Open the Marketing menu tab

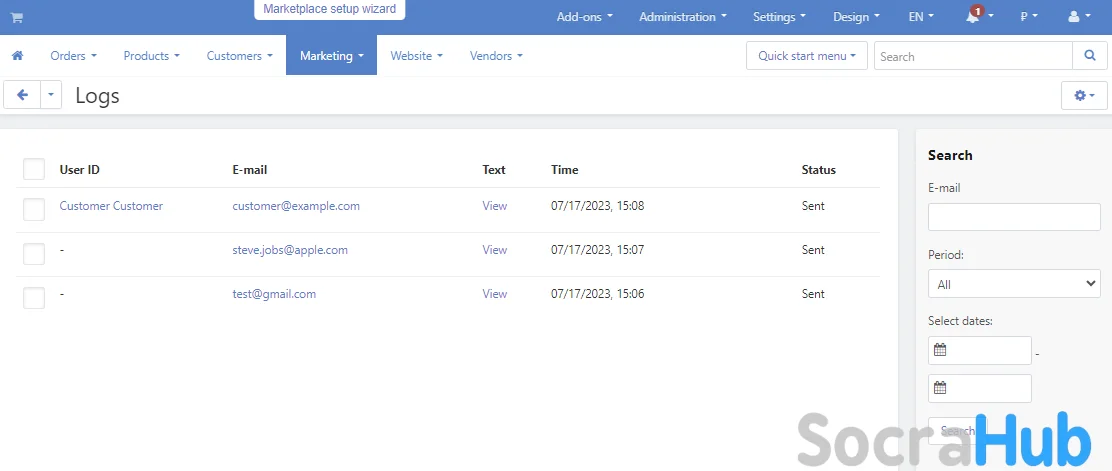coord(331,56)
